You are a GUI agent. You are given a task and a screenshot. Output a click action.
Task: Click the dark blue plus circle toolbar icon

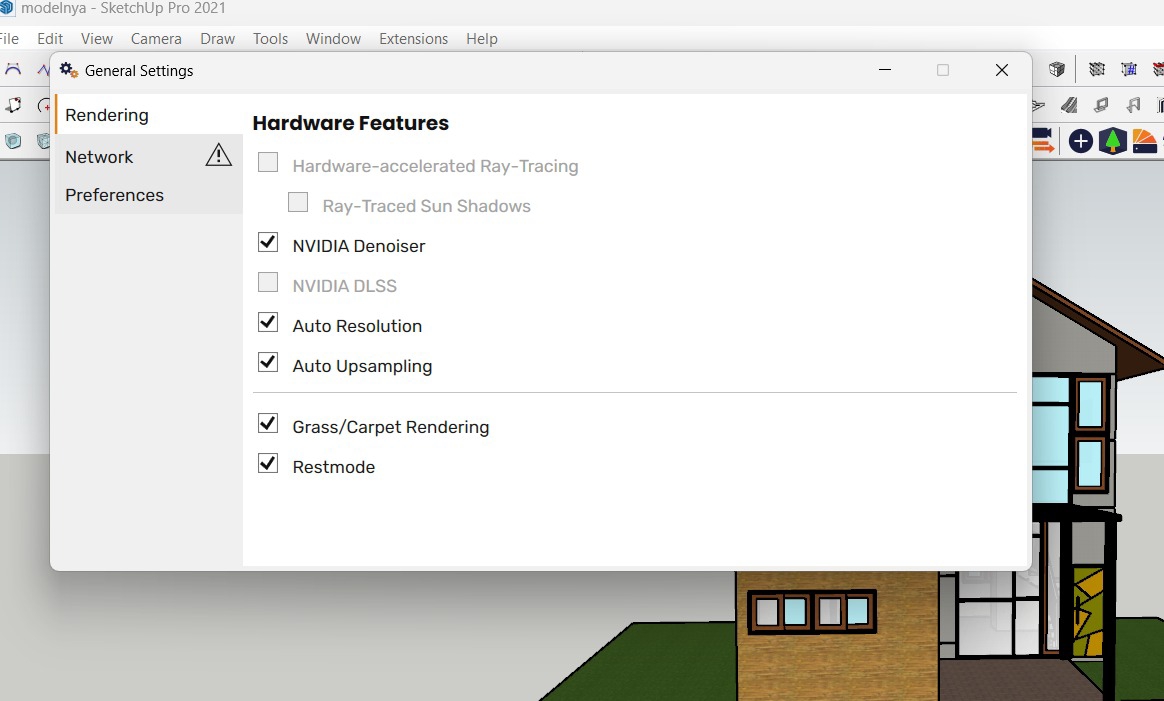1080,141
